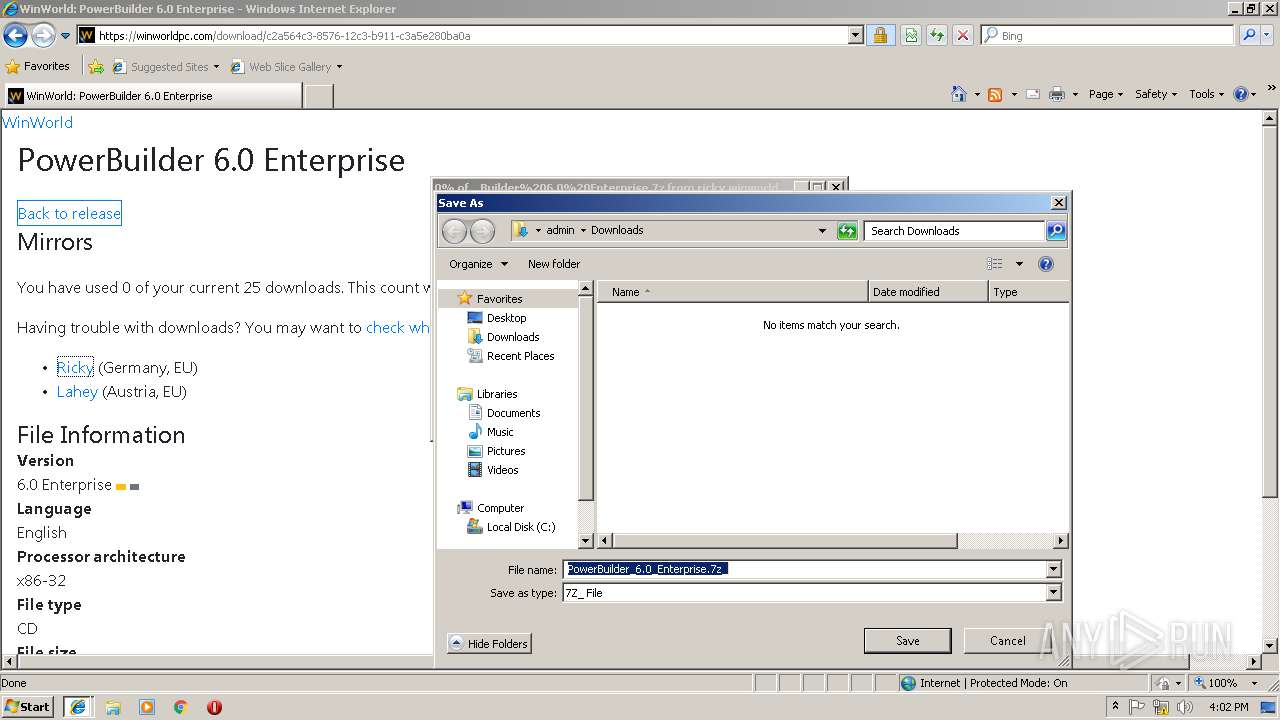The height and width of the screenshot is (720, 1280).
Task: Click the admin folder in the path bar
Action: [x=560, y=230]
